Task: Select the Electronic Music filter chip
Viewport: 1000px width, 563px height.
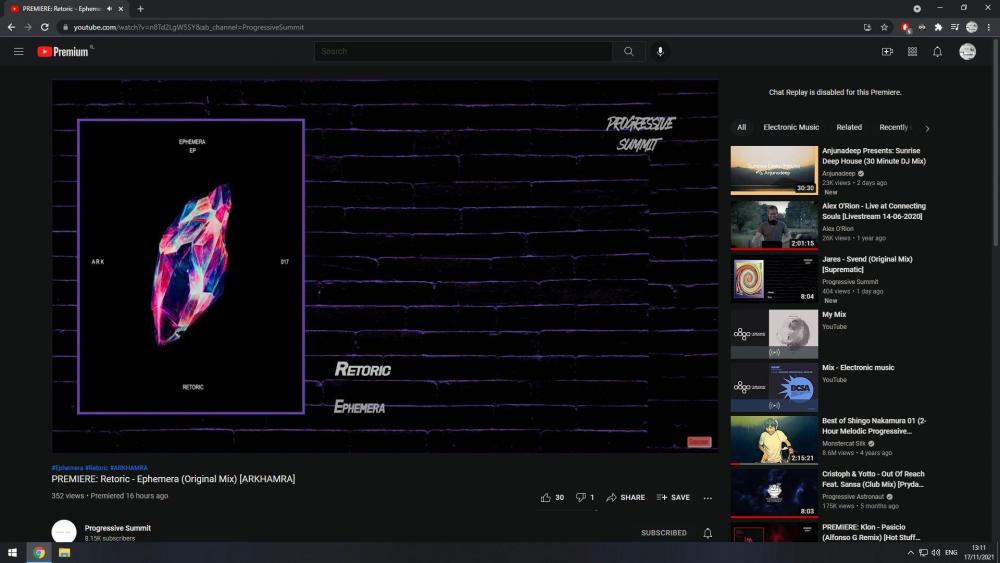Action: (791, 128)
